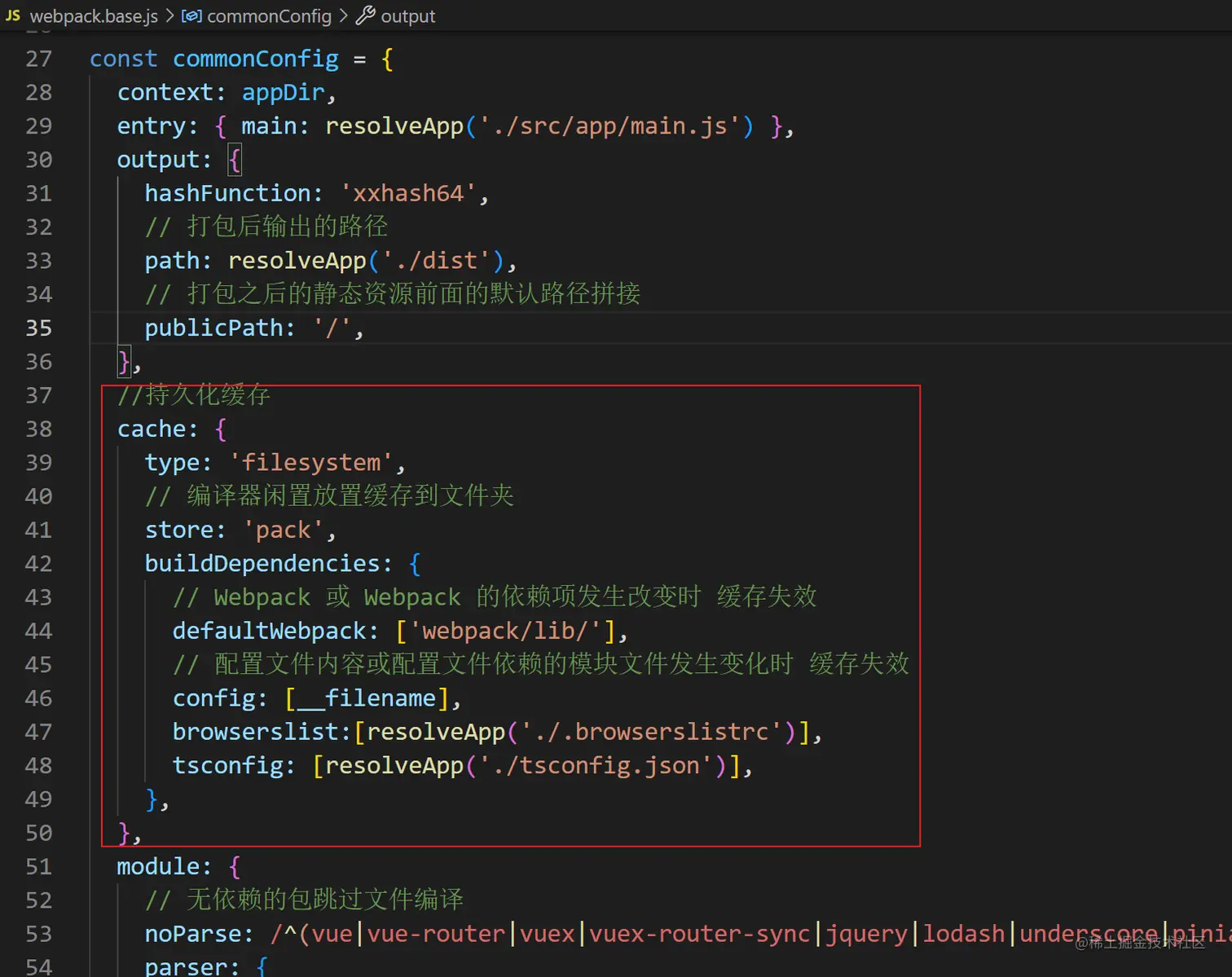
Task: Click the 'publicPath' property key
Action: click(213, 328)
